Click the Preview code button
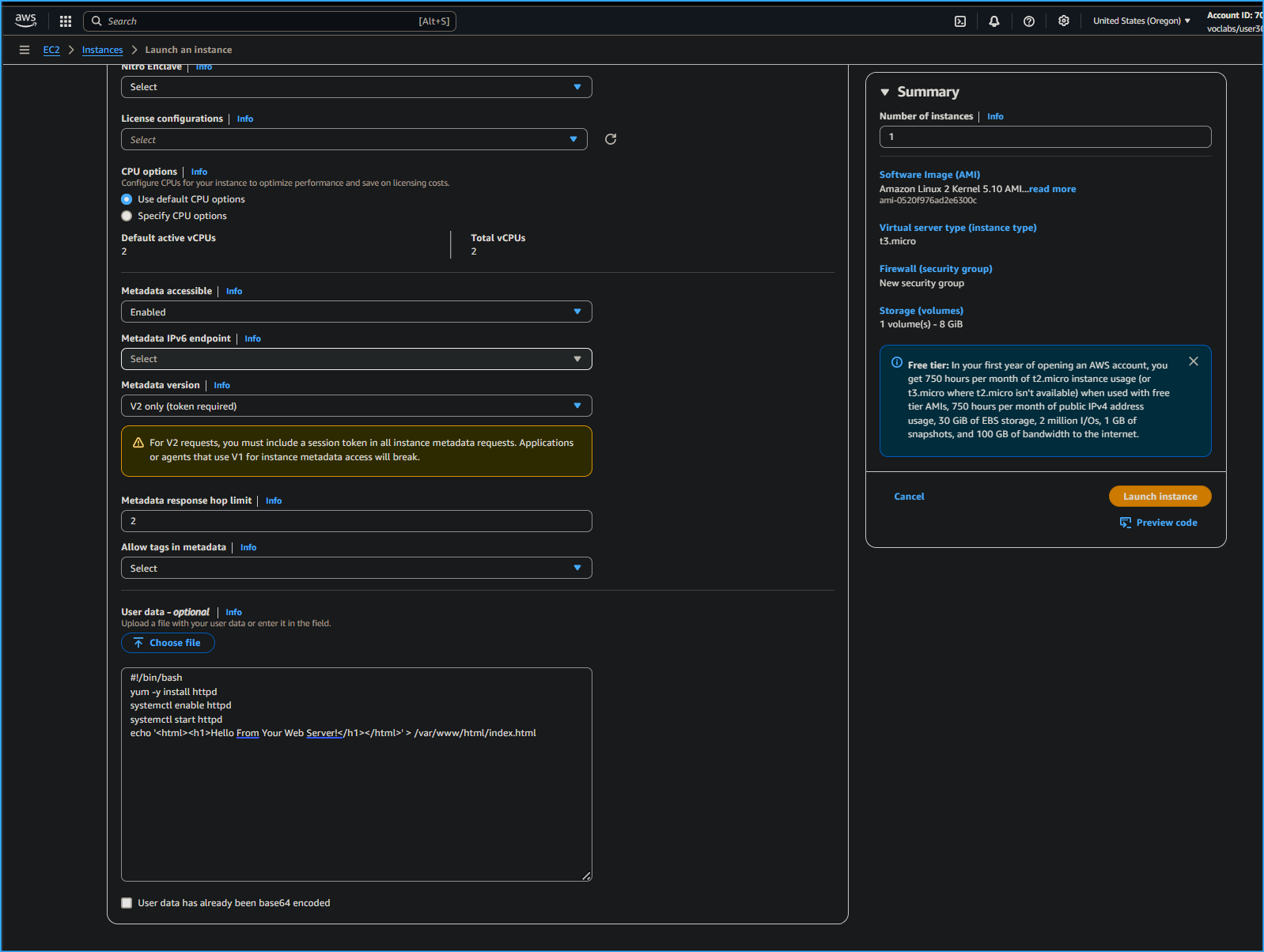This screenshot has width=1264, height=952. (1159, 523)
